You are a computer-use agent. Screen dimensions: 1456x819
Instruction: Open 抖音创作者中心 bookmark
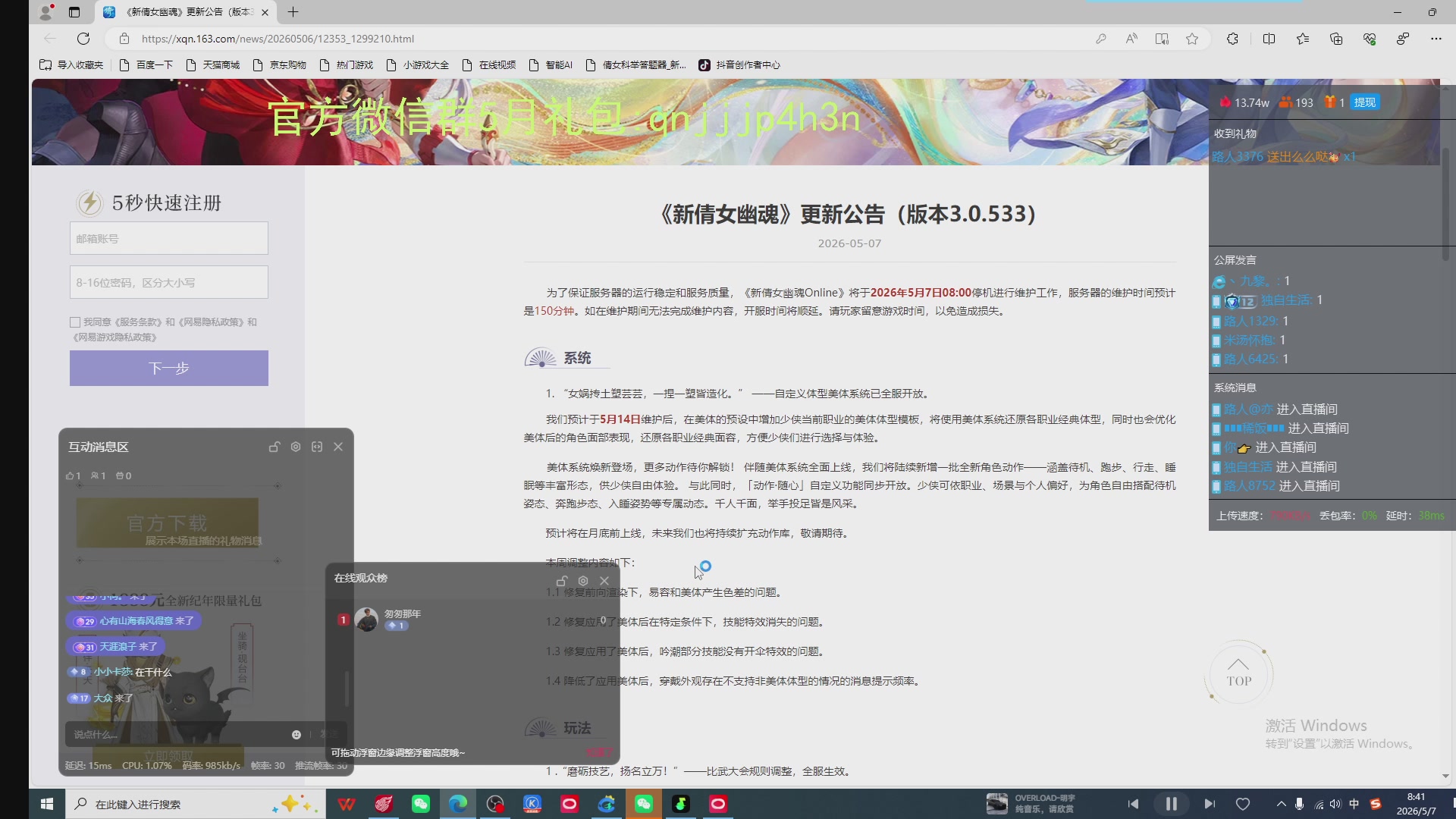739,64
